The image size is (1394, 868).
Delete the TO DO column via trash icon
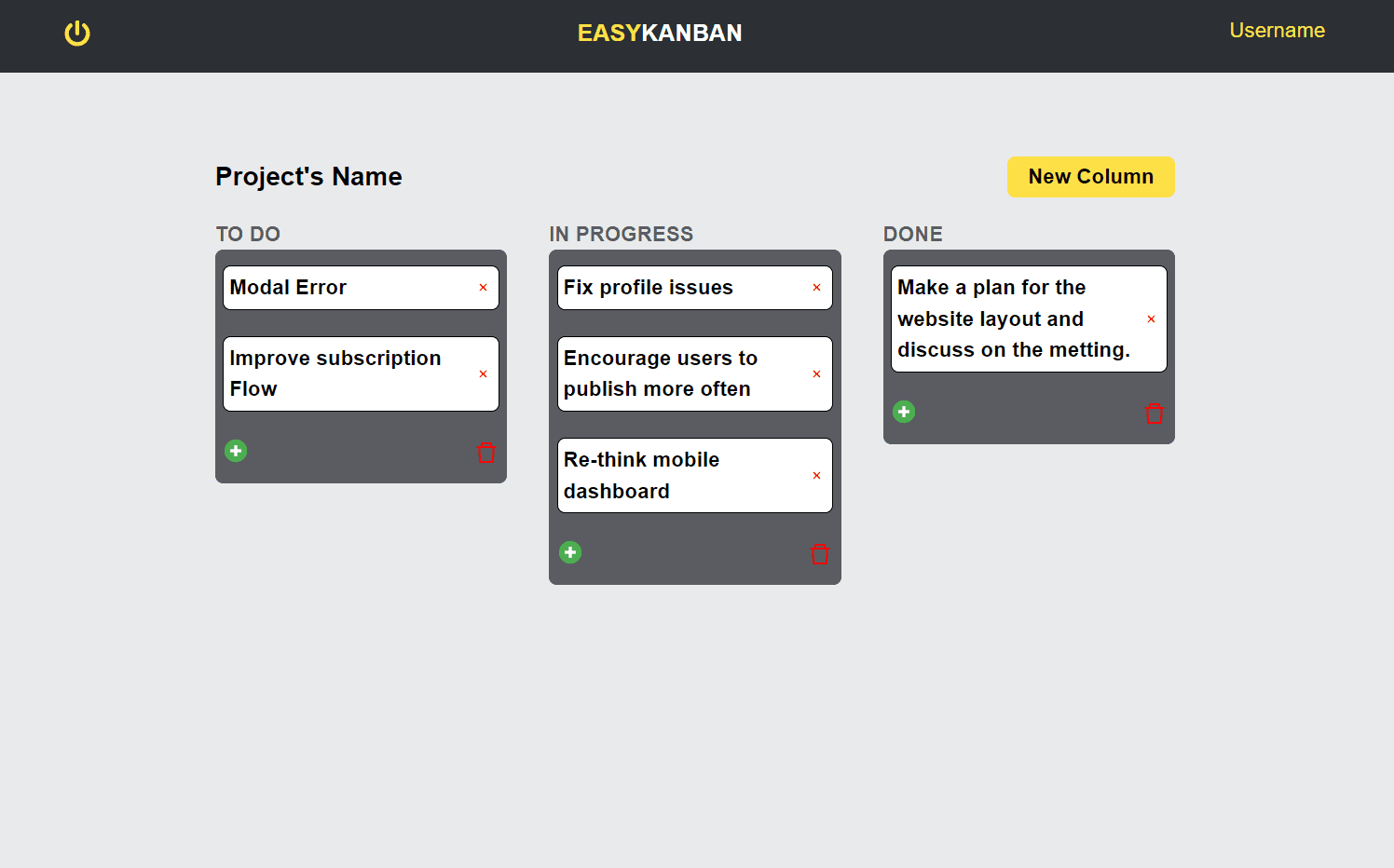486,453
